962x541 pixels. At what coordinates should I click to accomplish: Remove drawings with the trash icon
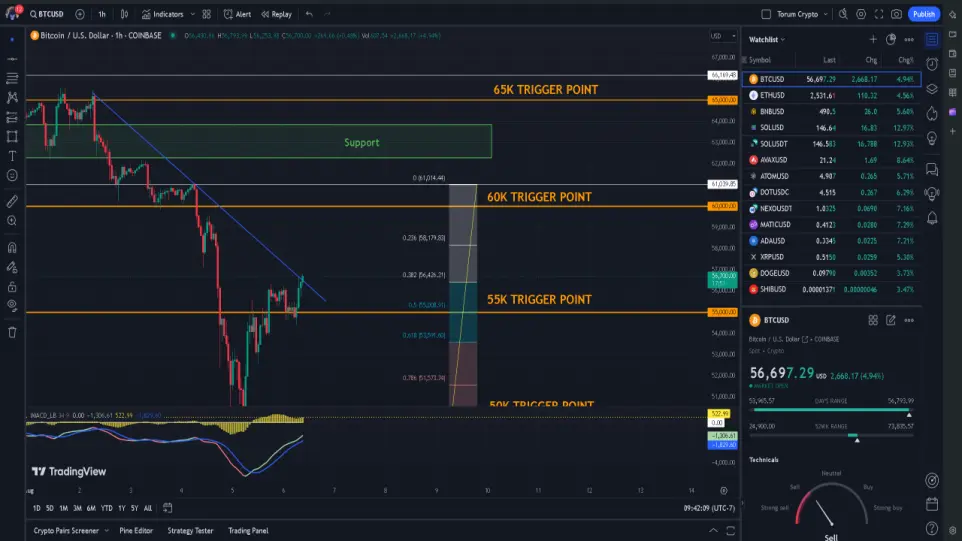click(x=12, y=332)
